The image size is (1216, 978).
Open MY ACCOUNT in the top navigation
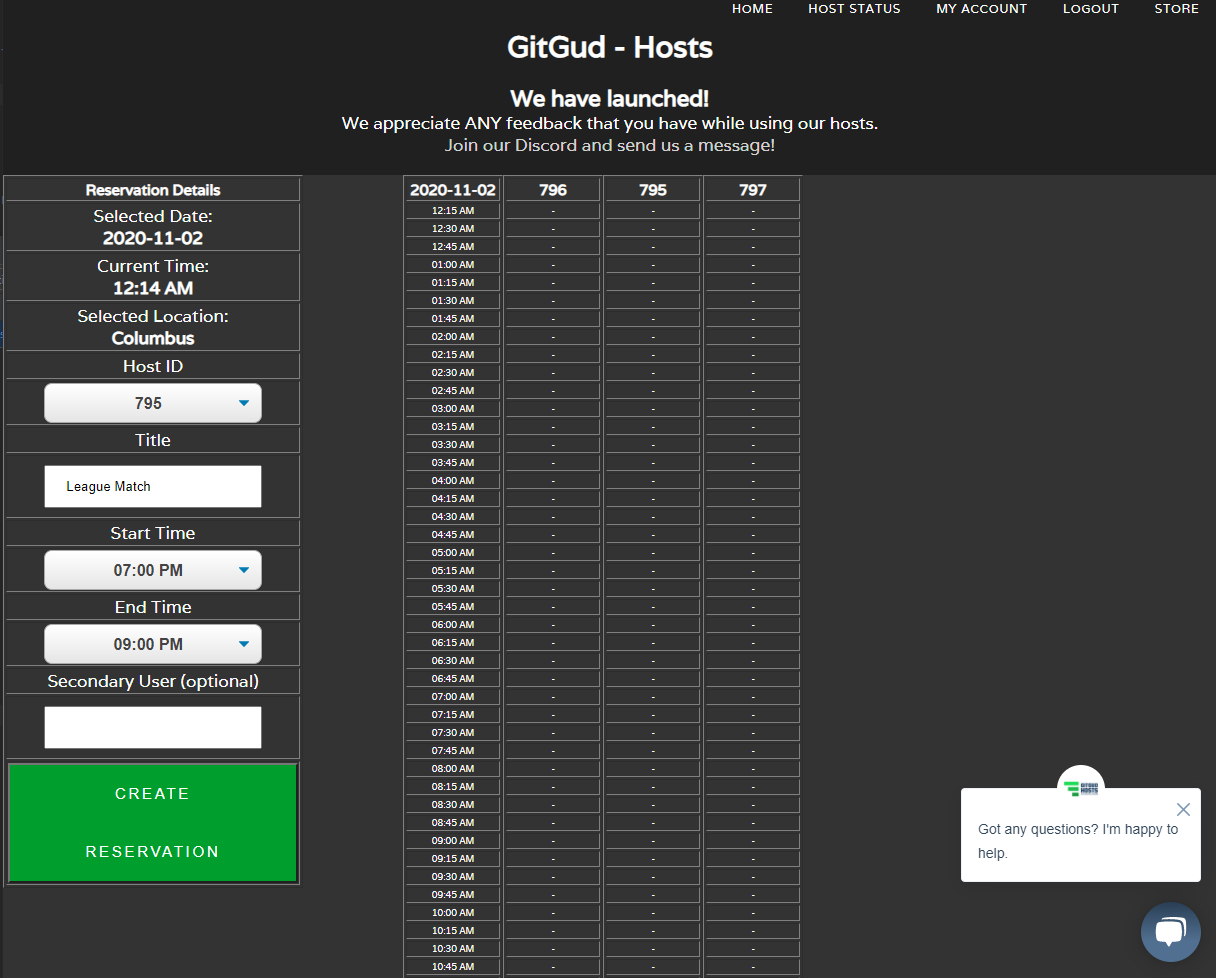click(981, 9)
